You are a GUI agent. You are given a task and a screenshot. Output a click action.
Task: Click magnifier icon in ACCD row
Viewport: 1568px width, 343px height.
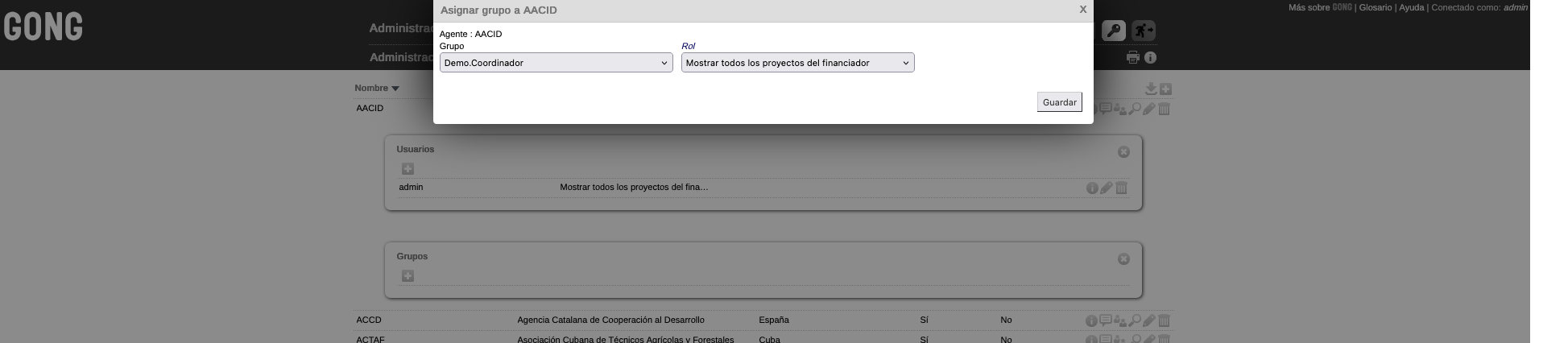(x=1135, y=320)
